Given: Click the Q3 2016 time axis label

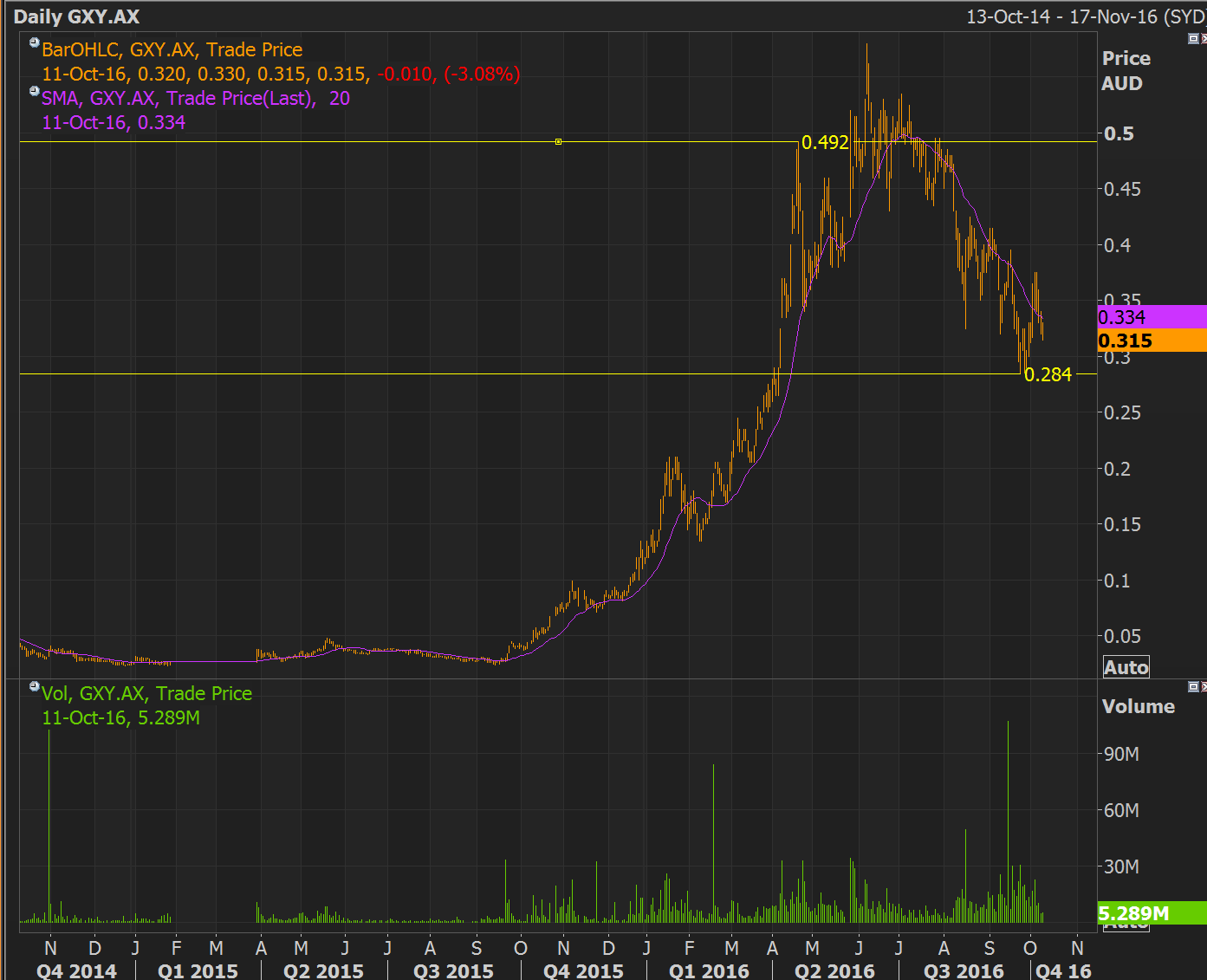Looking at the screenshot, I should (x=964, y=970).
